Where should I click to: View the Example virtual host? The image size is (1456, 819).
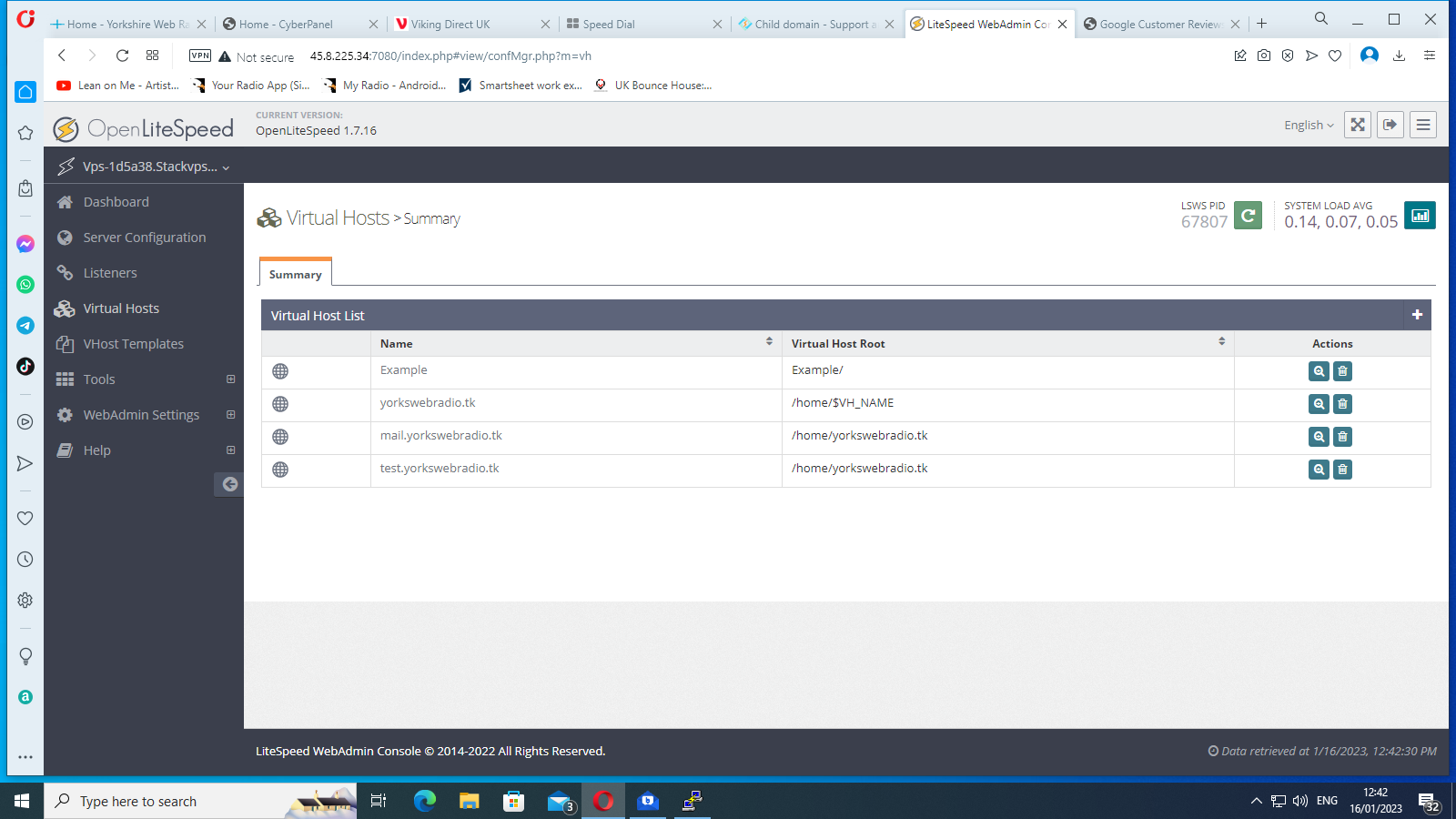point(1319,371)
